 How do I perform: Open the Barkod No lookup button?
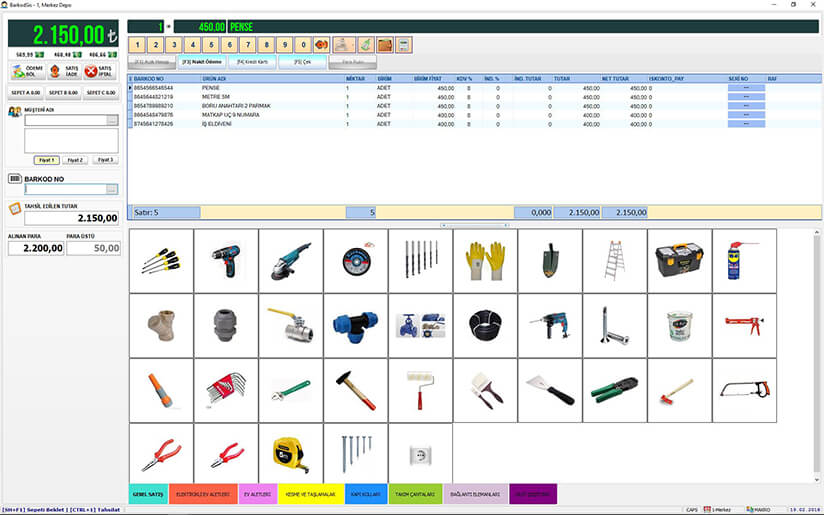click(112, 189)
